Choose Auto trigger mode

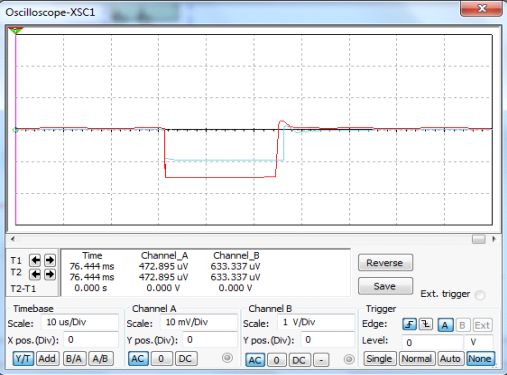(450, 359)
